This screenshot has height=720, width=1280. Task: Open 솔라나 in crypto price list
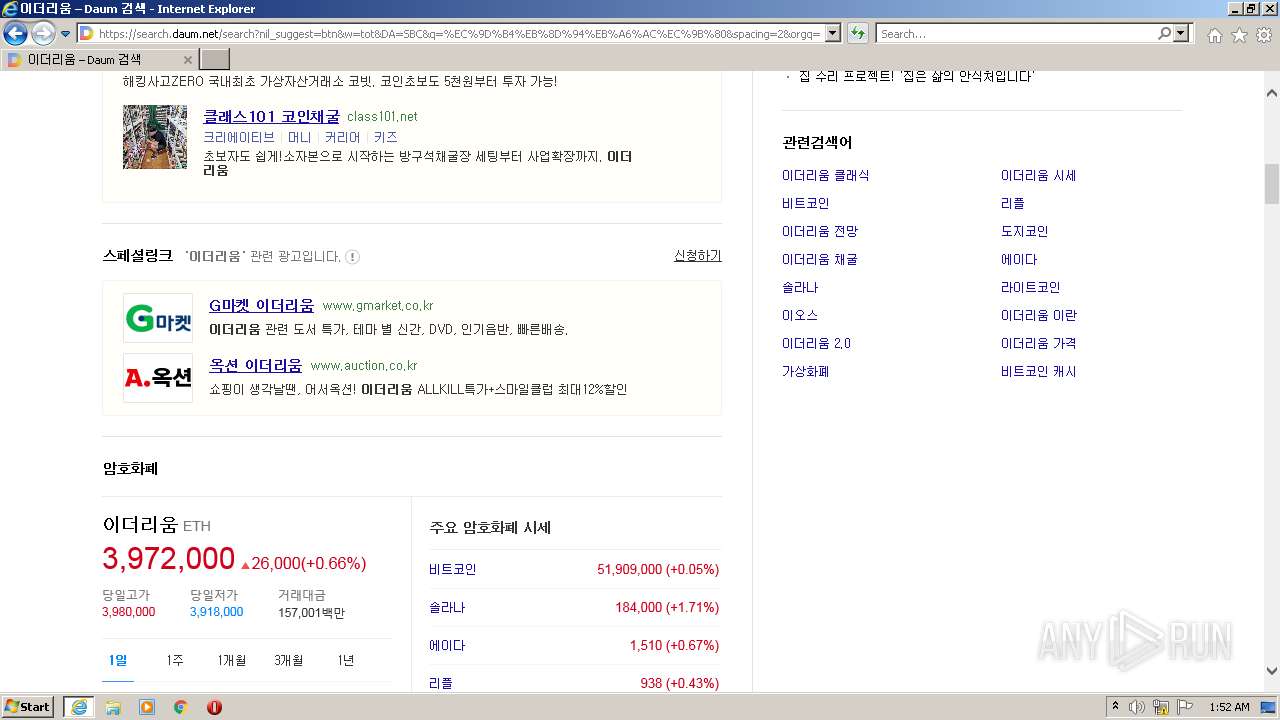tap(447, 607)
